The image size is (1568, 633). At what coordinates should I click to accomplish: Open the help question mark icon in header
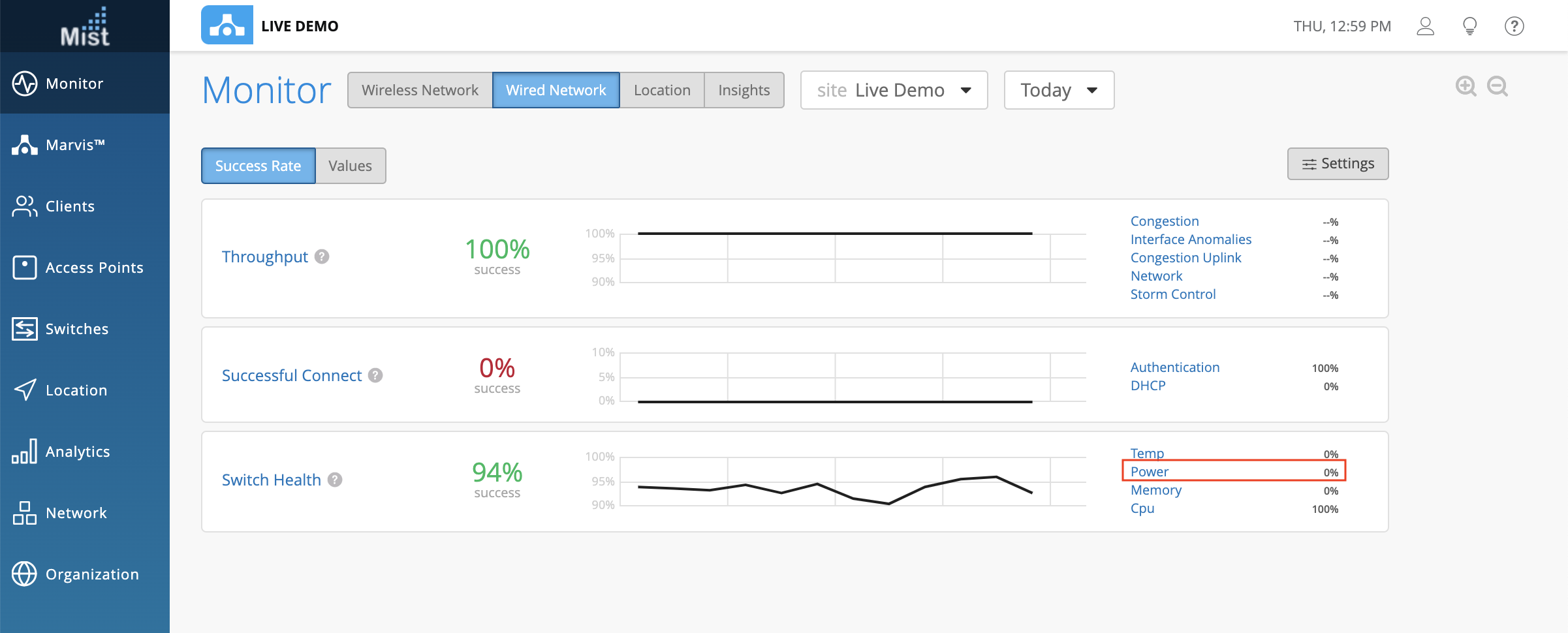click(1514, 26)
